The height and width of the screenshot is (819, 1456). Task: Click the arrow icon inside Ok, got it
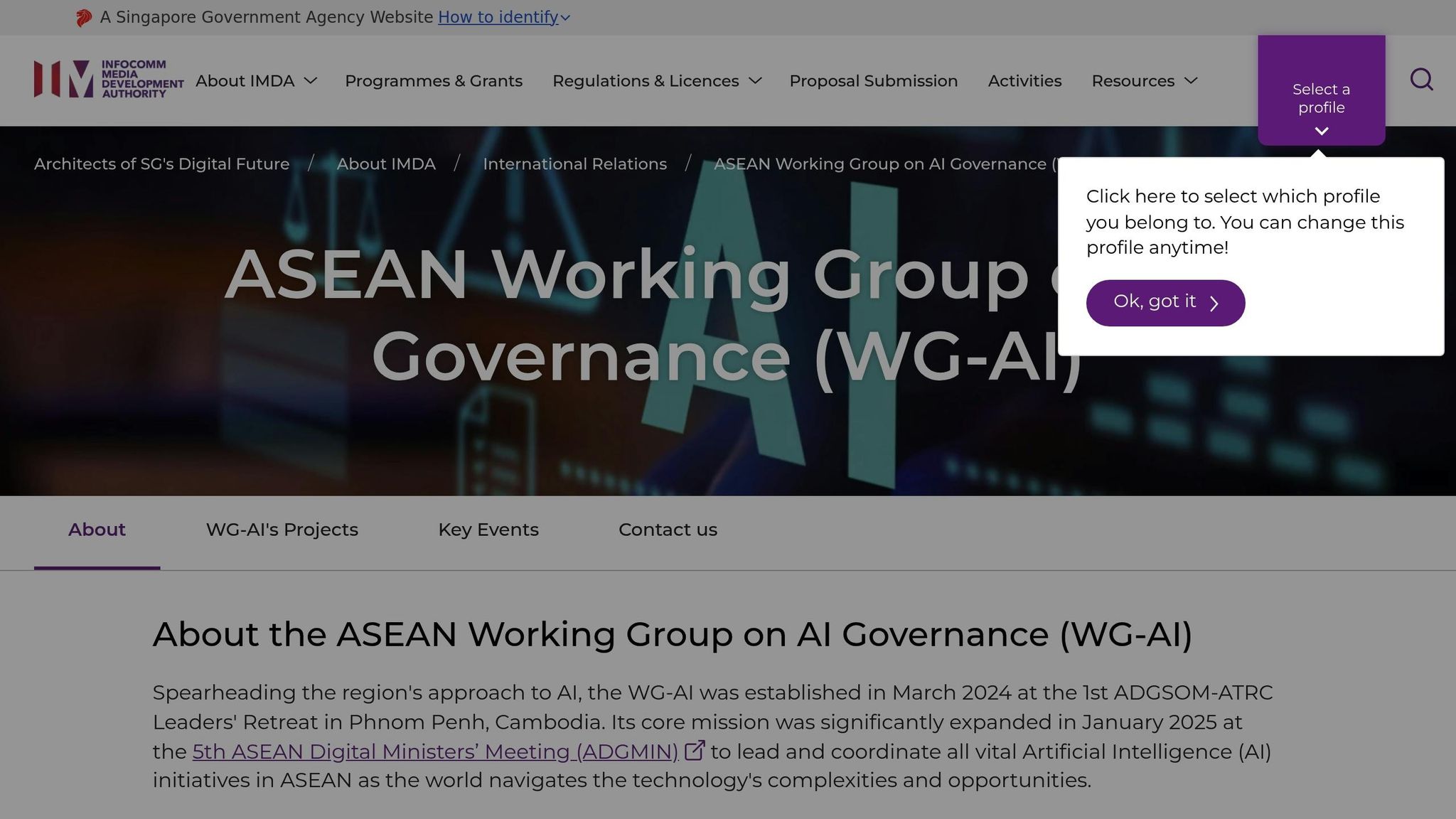[1214, 302]
